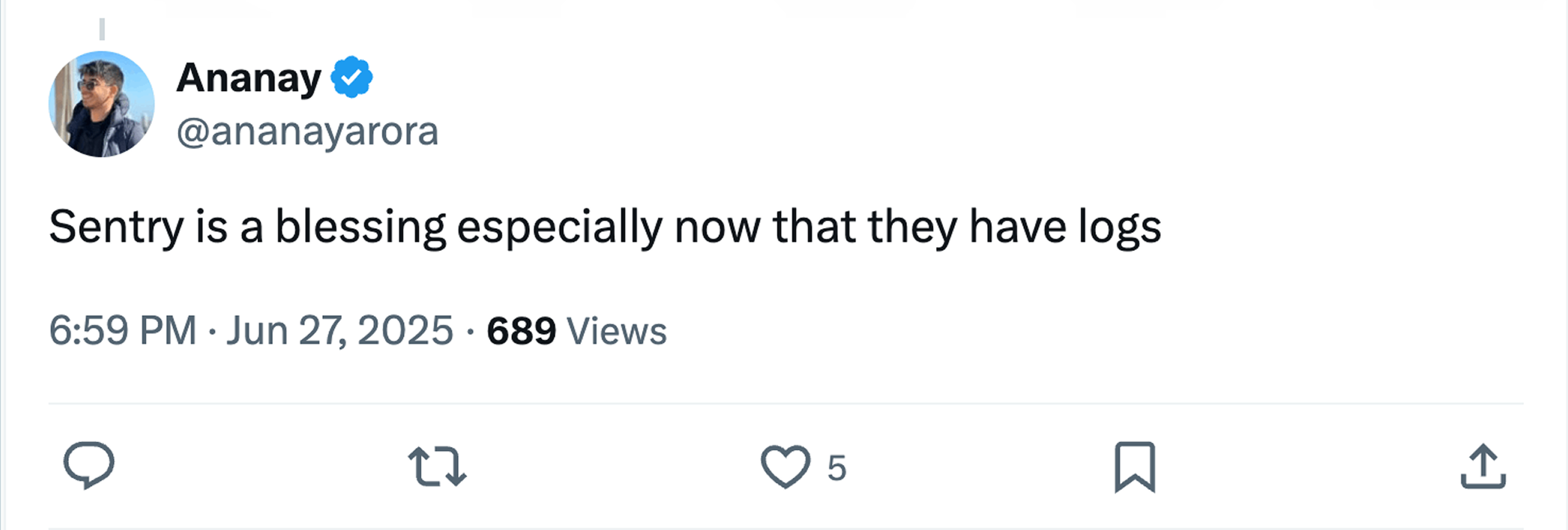This screenshot has width=1568, height=530.
Task: Open view analytics via 689 count
Action: [x=521, y=331]
